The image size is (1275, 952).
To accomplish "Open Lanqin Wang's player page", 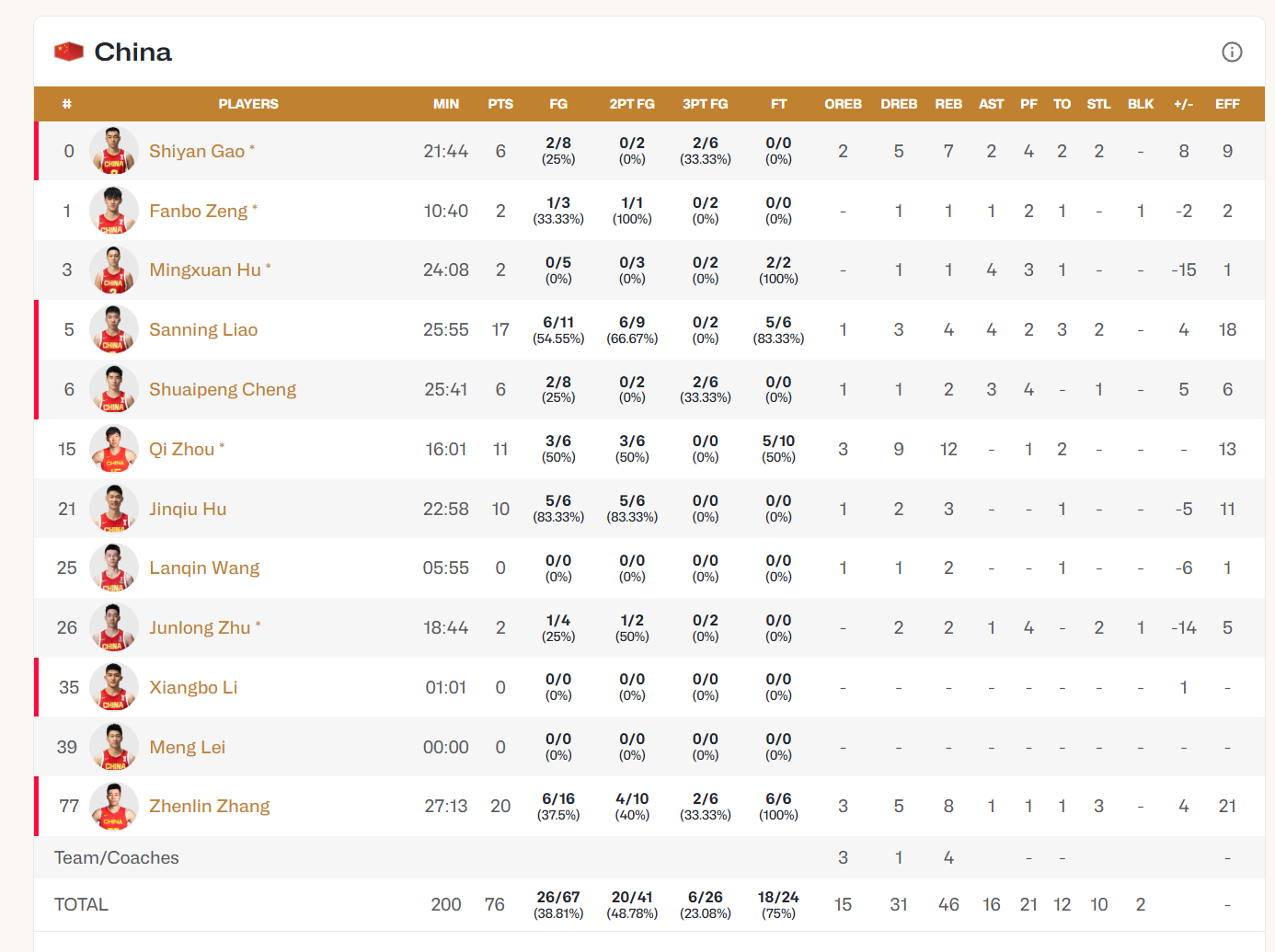I will pyautogui.click(x=204, y=568).
